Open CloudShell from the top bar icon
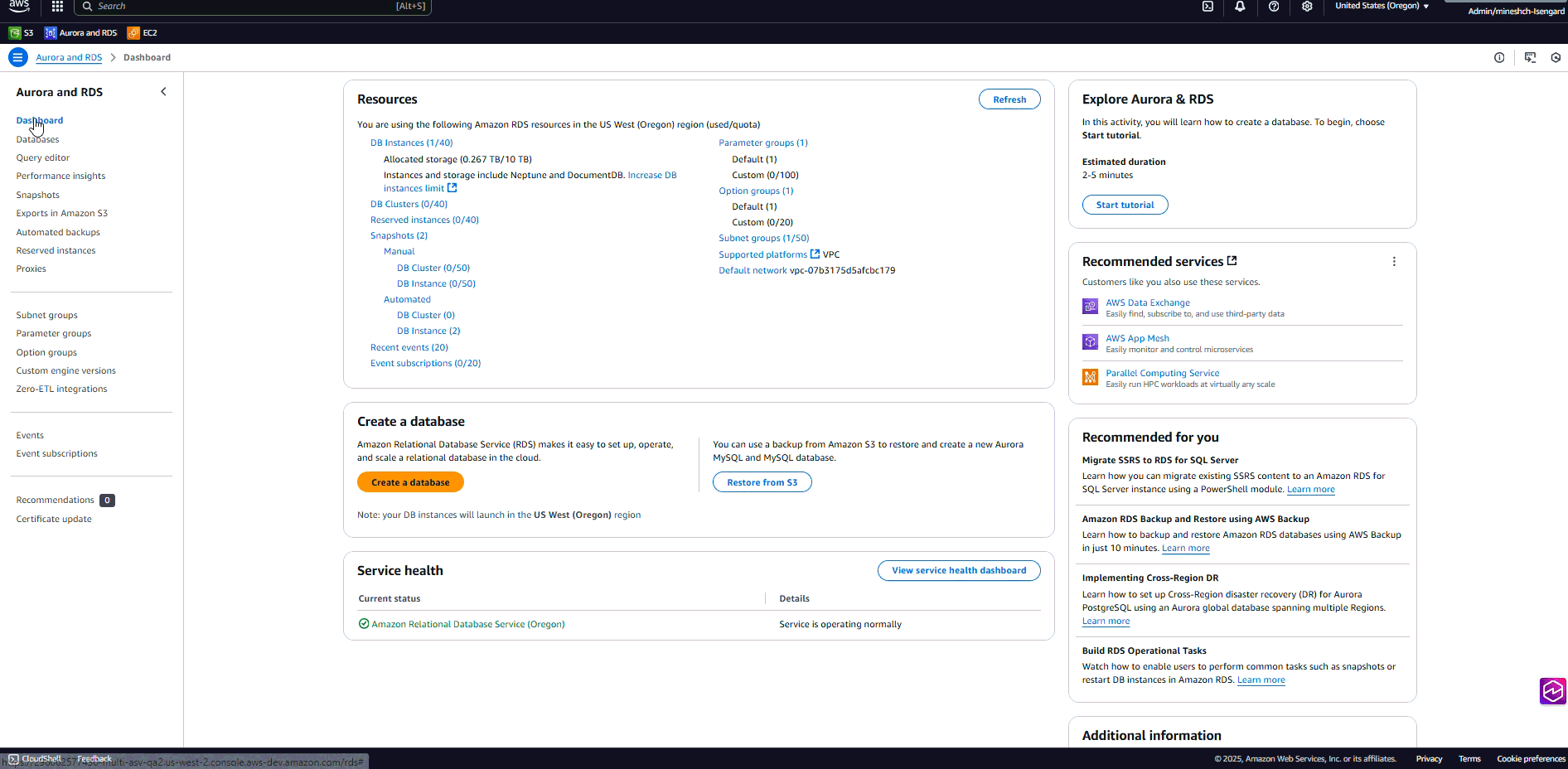The width and height of the screenshot is (1568, 769). (x=1207, y=7)
